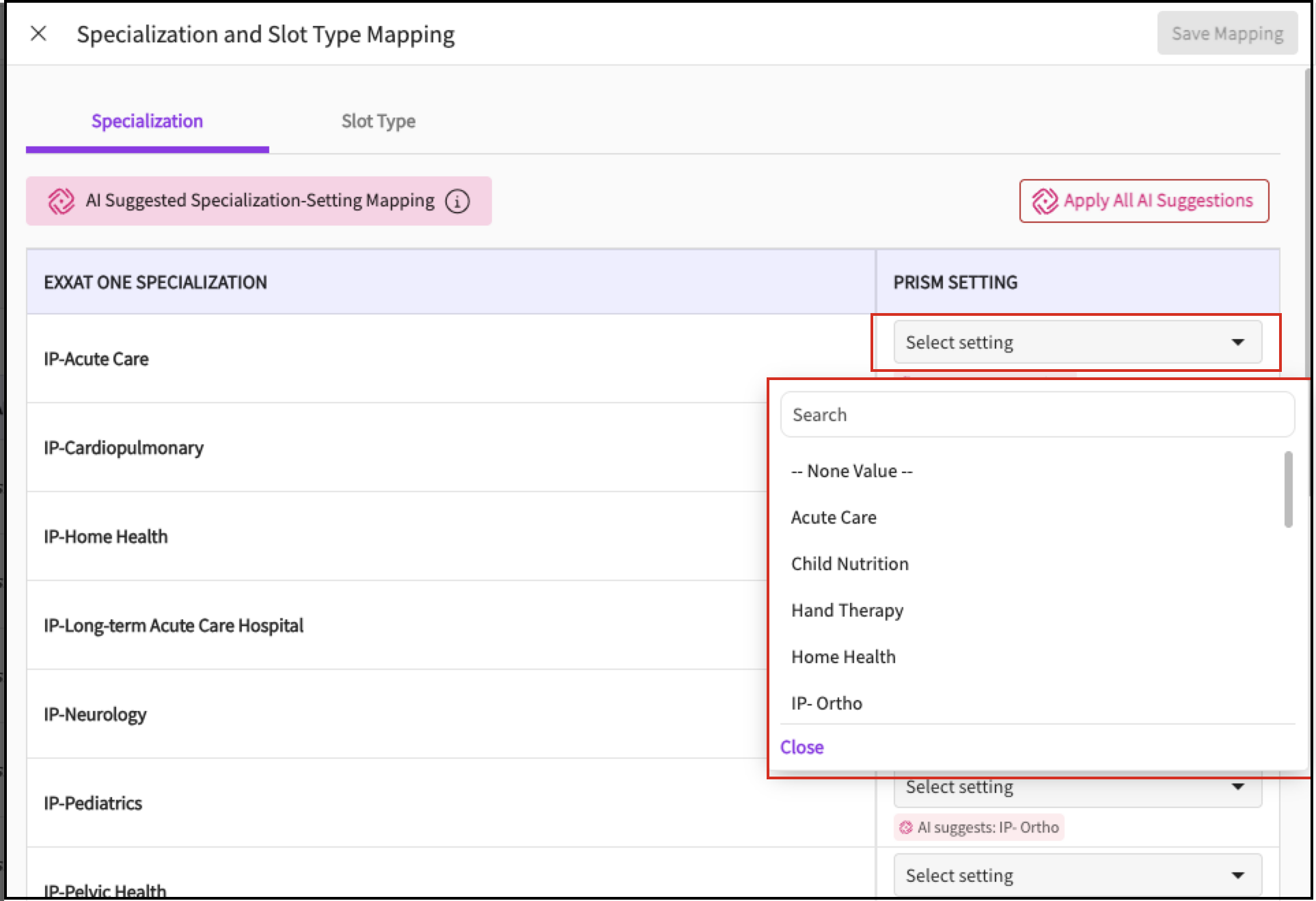The width and height of the screenshot is (1316, 901).
Task: Choose the None Value option
Action: coord(851,471)
